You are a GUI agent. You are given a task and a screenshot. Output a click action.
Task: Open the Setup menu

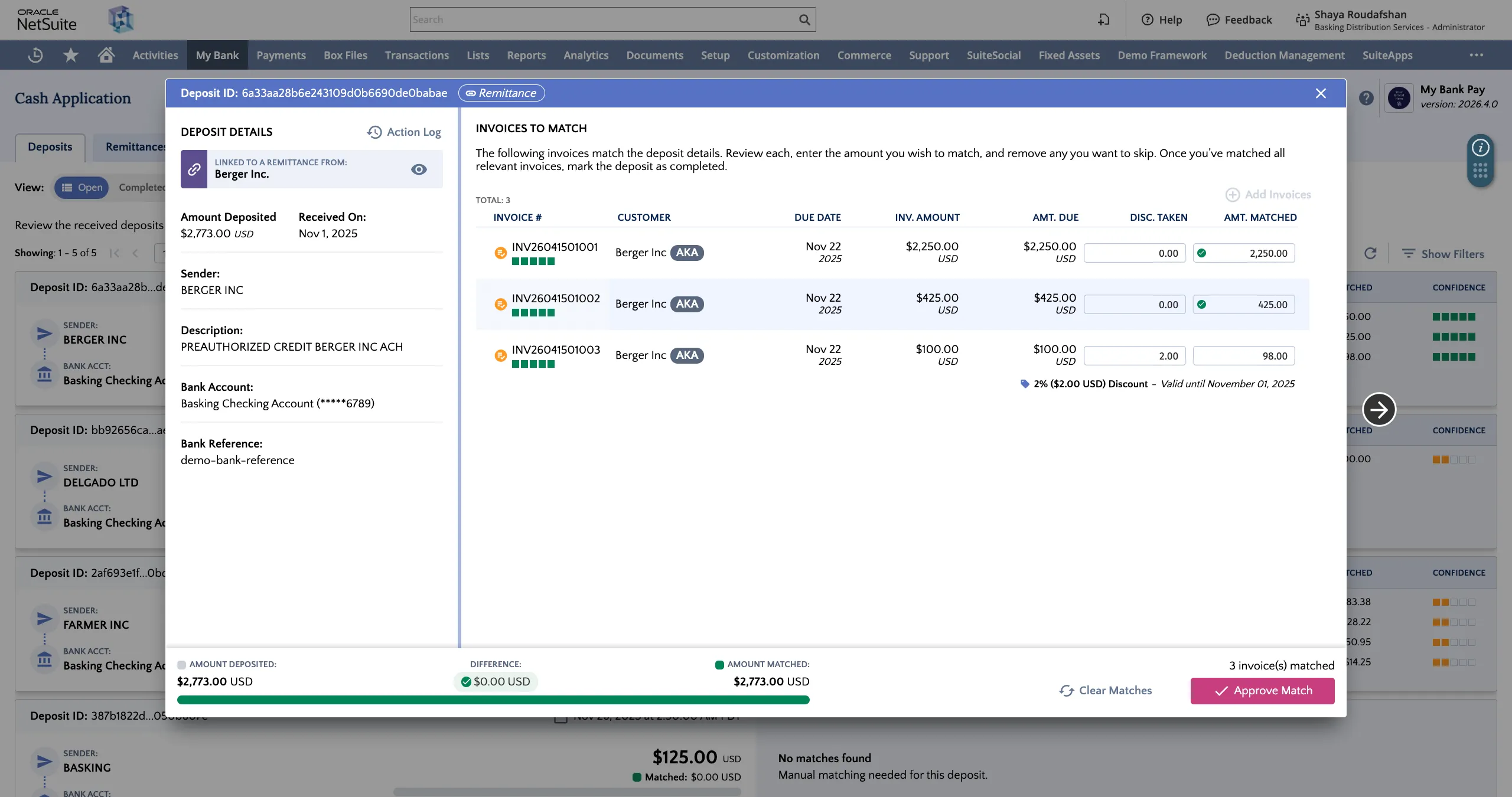[715, 55]
